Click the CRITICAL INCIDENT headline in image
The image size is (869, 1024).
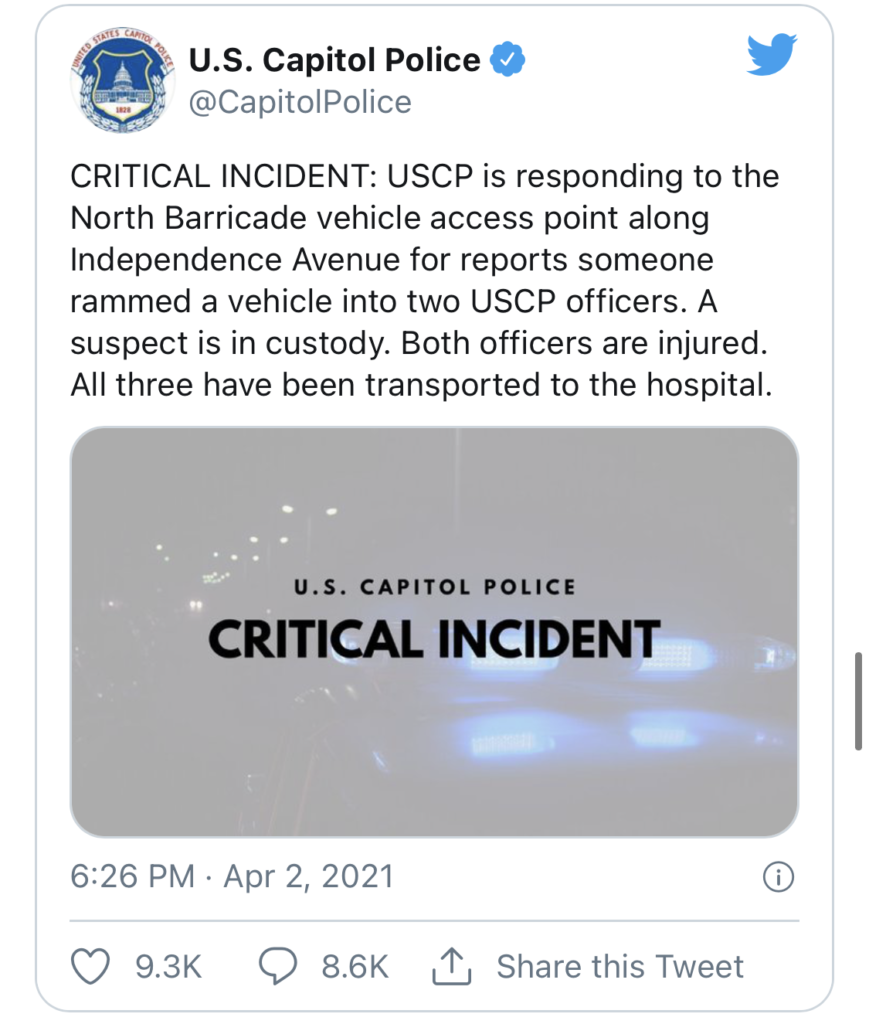pos(434,639)
